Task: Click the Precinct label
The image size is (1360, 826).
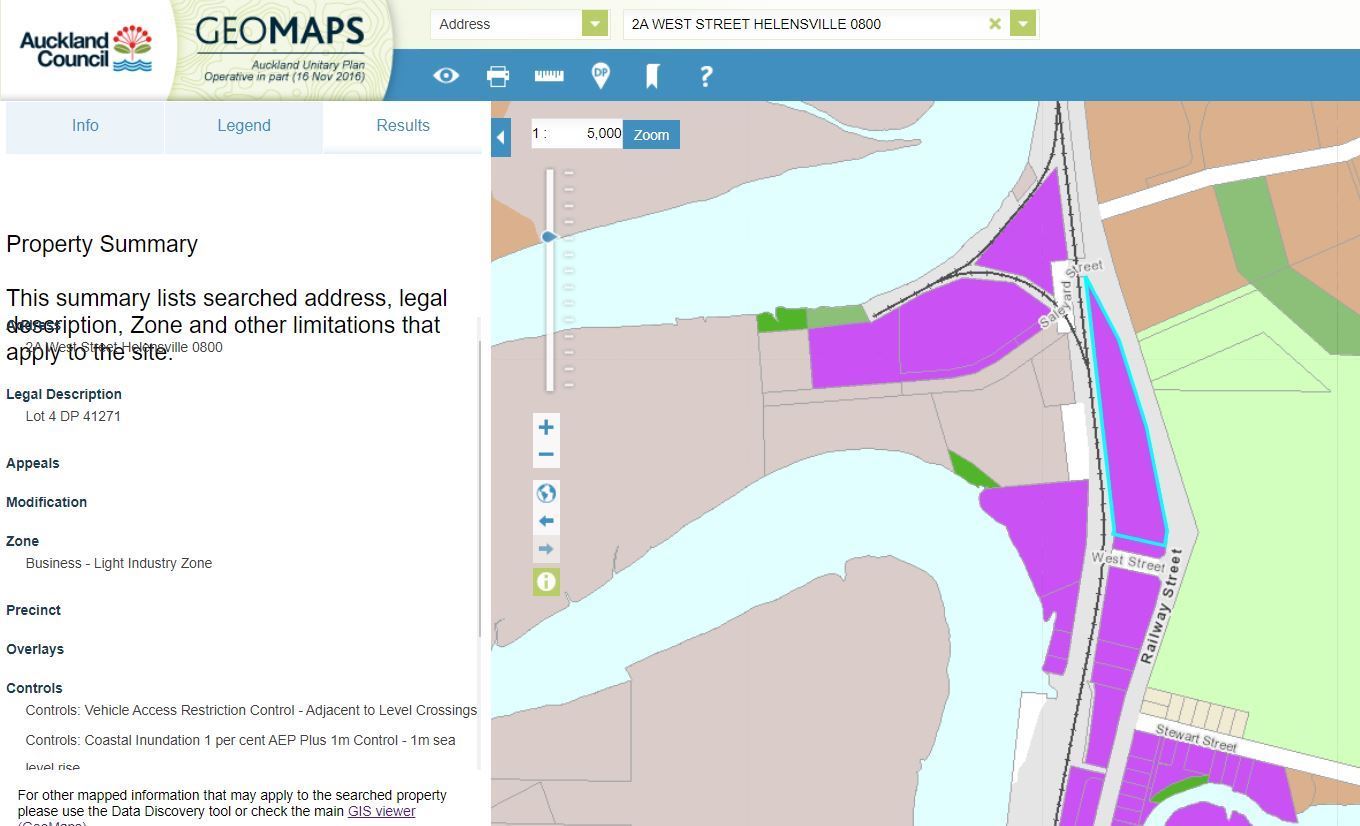Action: tap(34, 610)
